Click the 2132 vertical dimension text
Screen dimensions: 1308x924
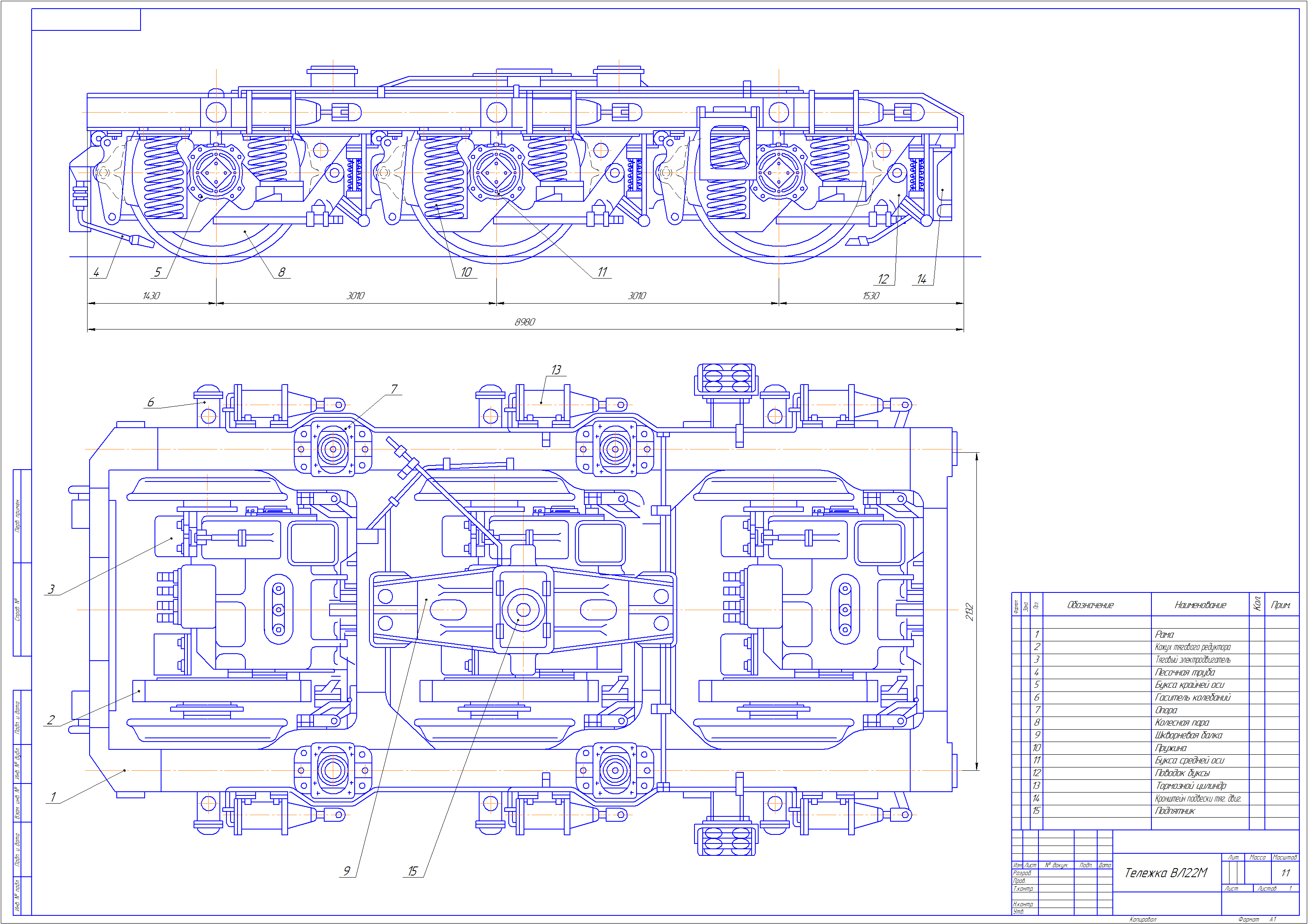pos(970,612)
